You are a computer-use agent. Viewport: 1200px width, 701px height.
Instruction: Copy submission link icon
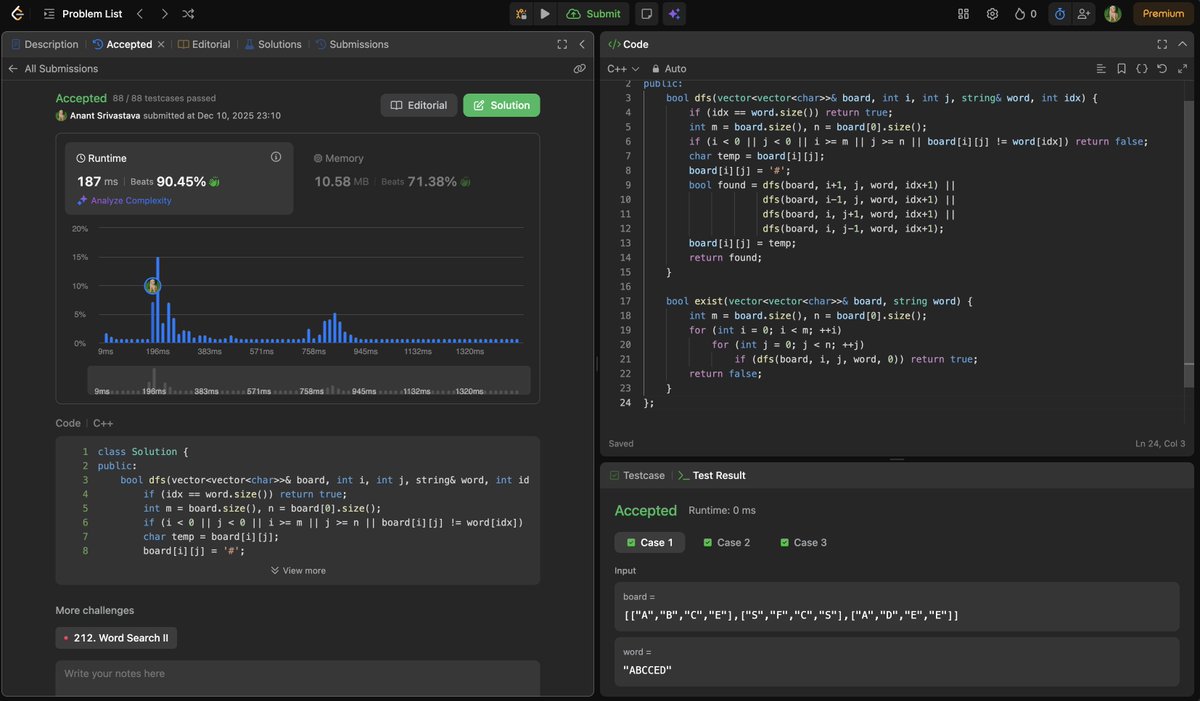(579, 69)
